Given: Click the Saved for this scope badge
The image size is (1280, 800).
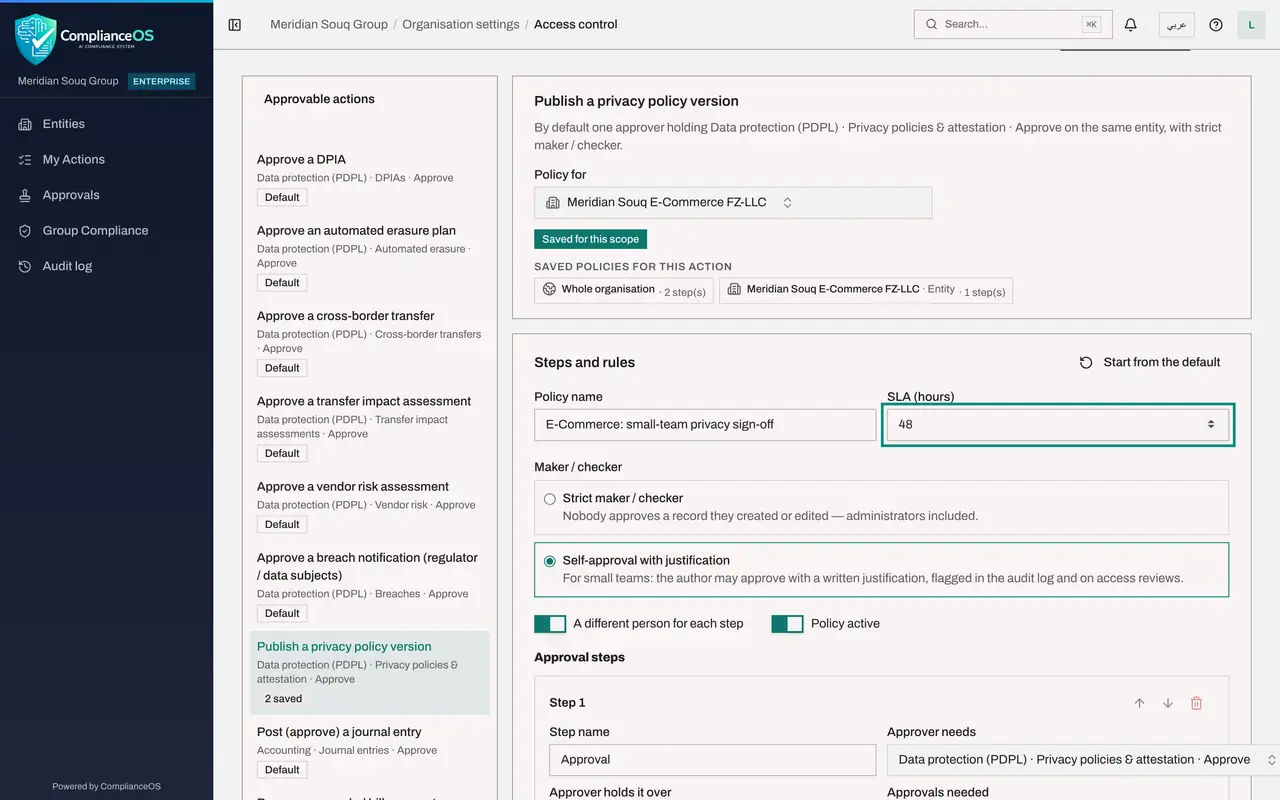Looking at the screenshot, I should tap(591, 240).
